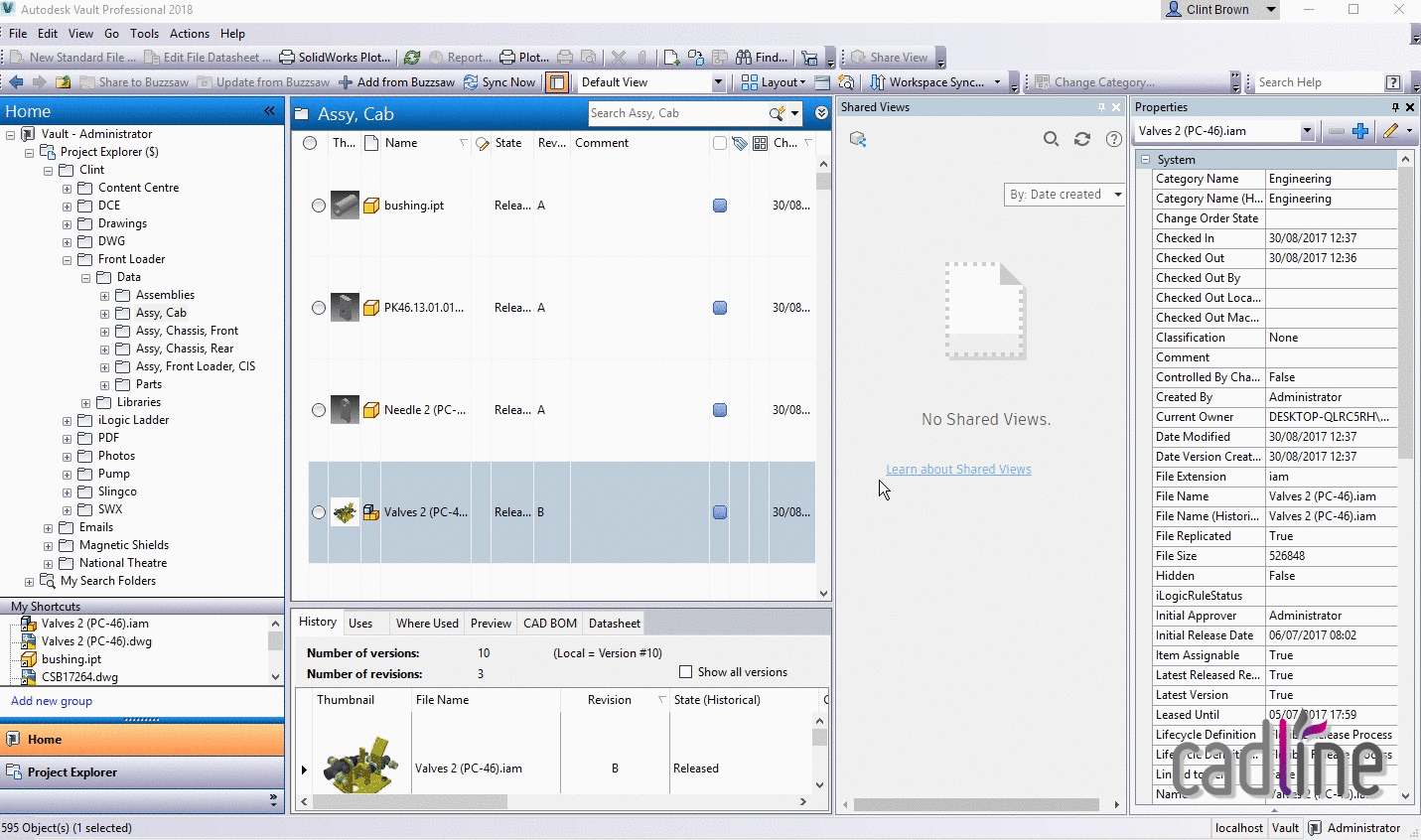Click the green Refresh icon in toolbar
Screen dimensions: 1421x840
coord(412,58)
